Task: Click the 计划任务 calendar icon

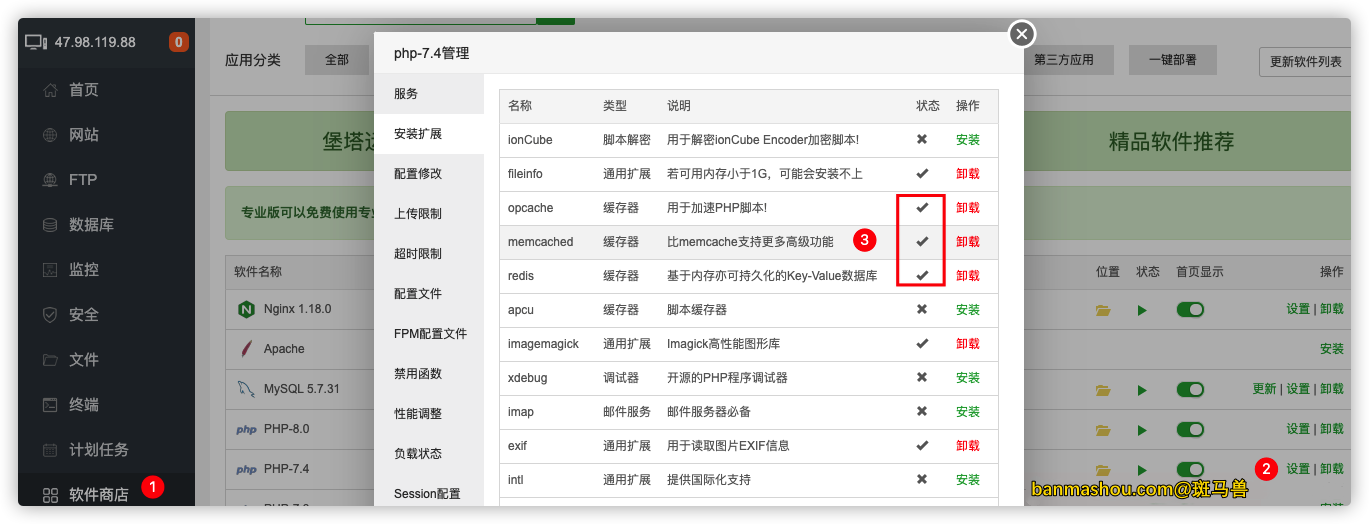Action: pos(50,450)
